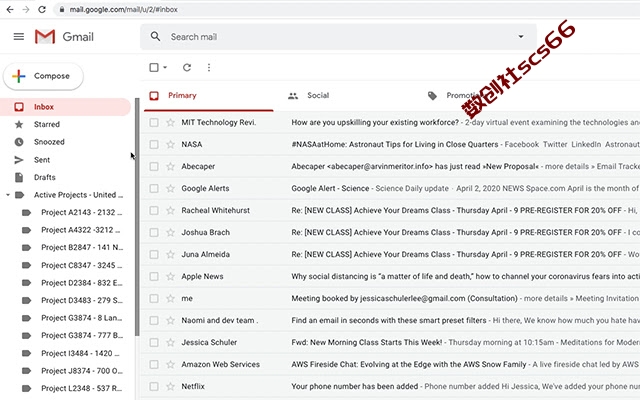Screen dimensions: 640x400
Task: Star the Juna Almeida email
Action: pos(171,255)
